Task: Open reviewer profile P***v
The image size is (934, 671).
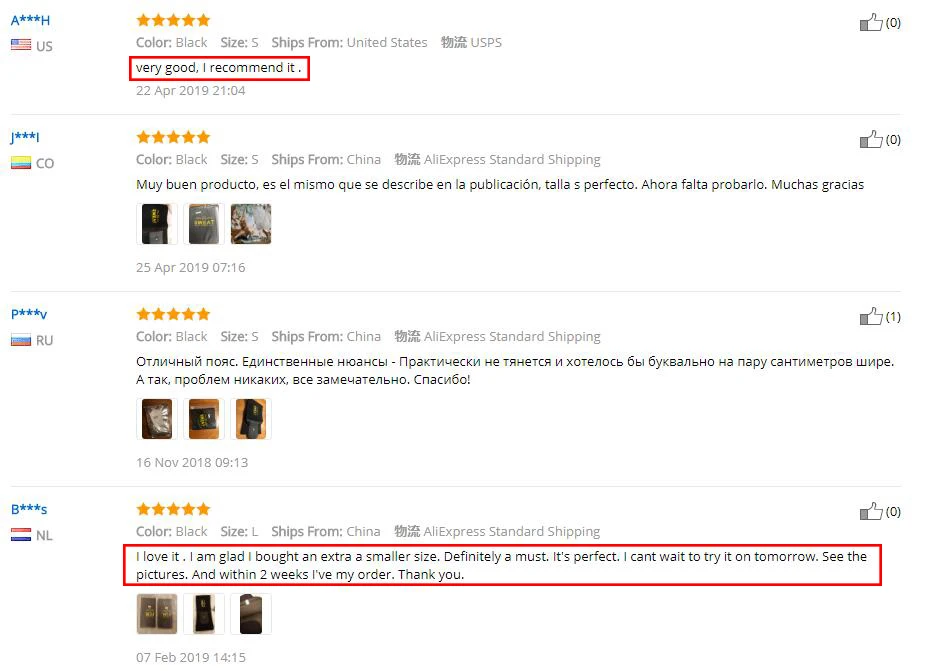Action: point(29,314)
